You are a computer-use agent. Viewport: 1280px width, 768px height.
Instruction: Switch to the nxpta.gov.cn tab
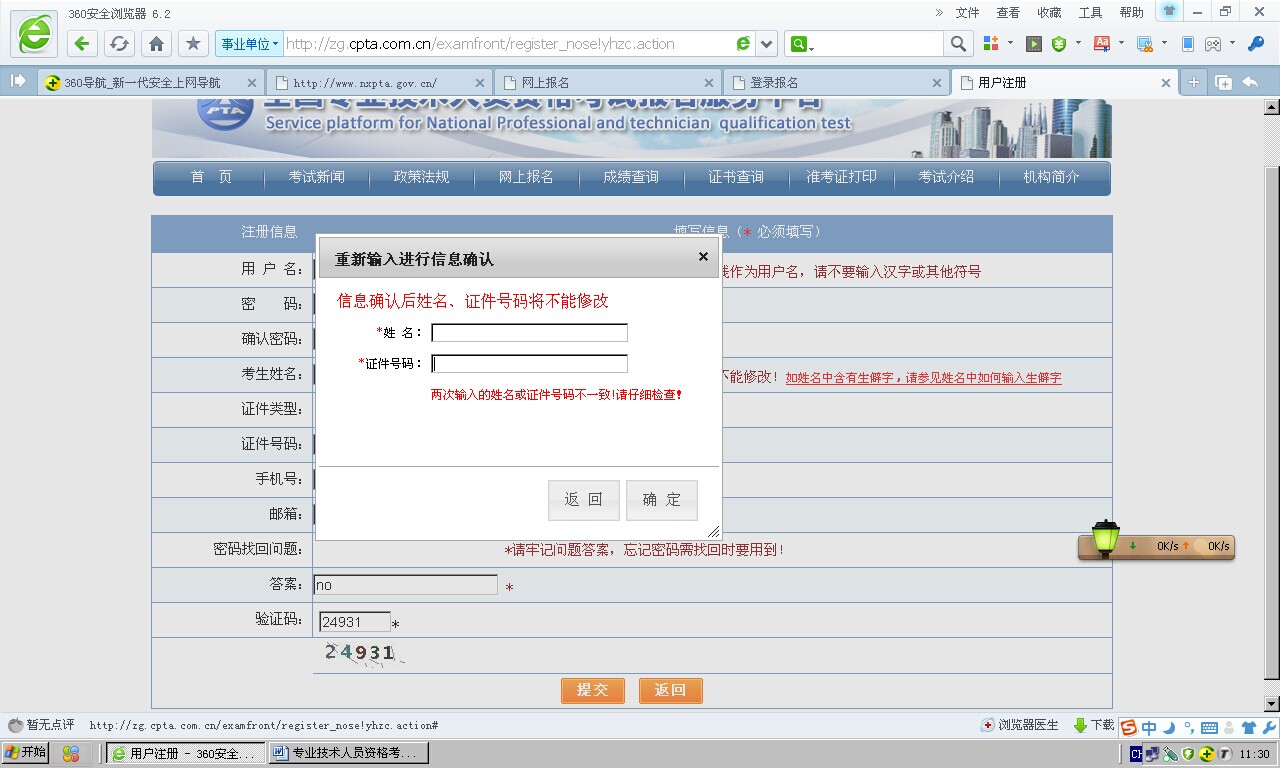click(x=379, y=83)
